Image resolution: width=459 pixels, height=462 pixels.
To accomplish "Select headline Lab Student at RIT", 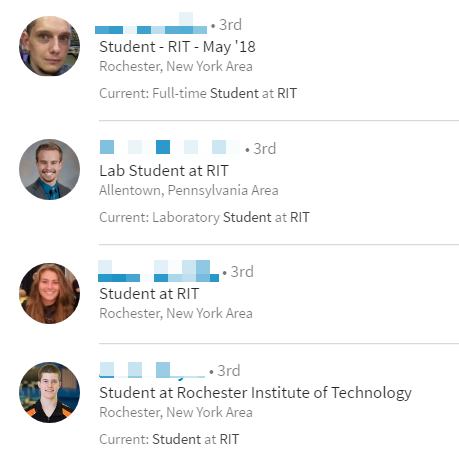I will 164,171.
